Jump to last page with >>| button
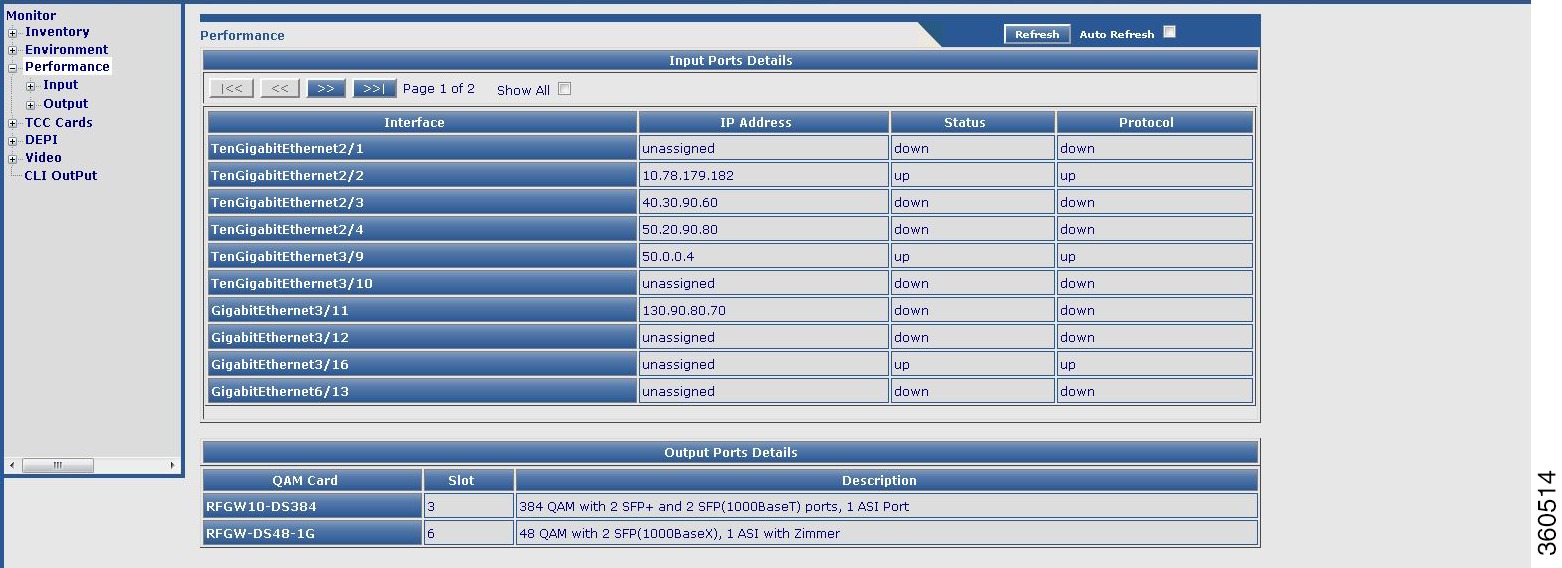The height and width of the screenshot is (568, 1562). pos(374,89)
